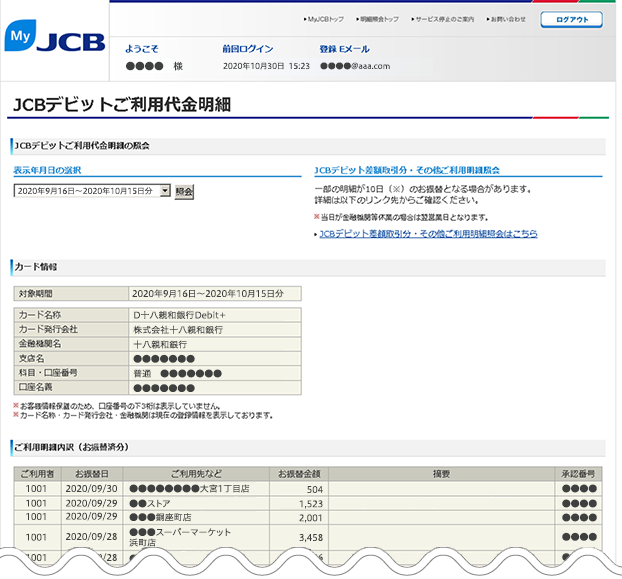The image size is (622, 579).
Task: Click the ご利用先など column header
Action: pyautogui.click(x=196, y=474)
